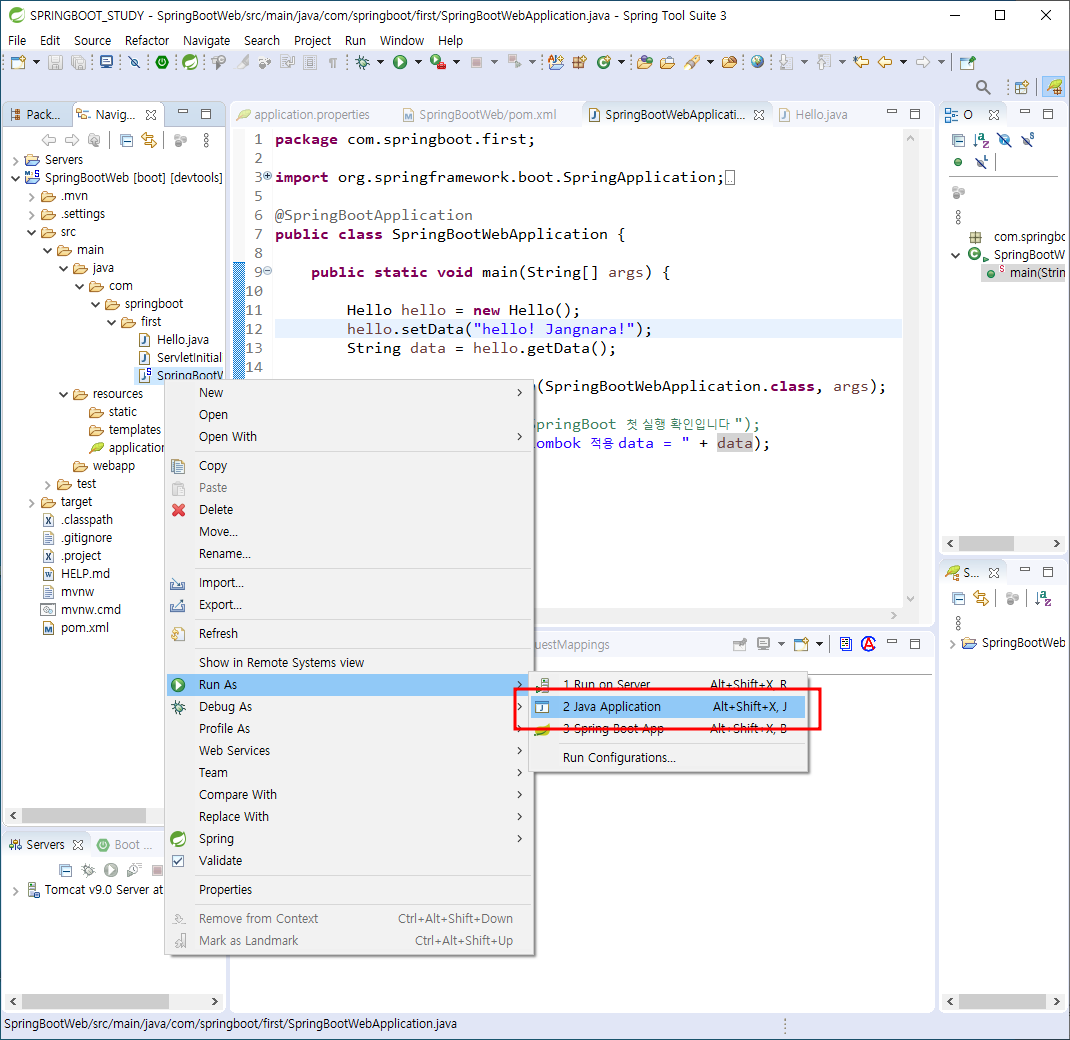
Task: Click the New wizard toolbar icon
Action: pyautogui.click(x=18, y=63)
